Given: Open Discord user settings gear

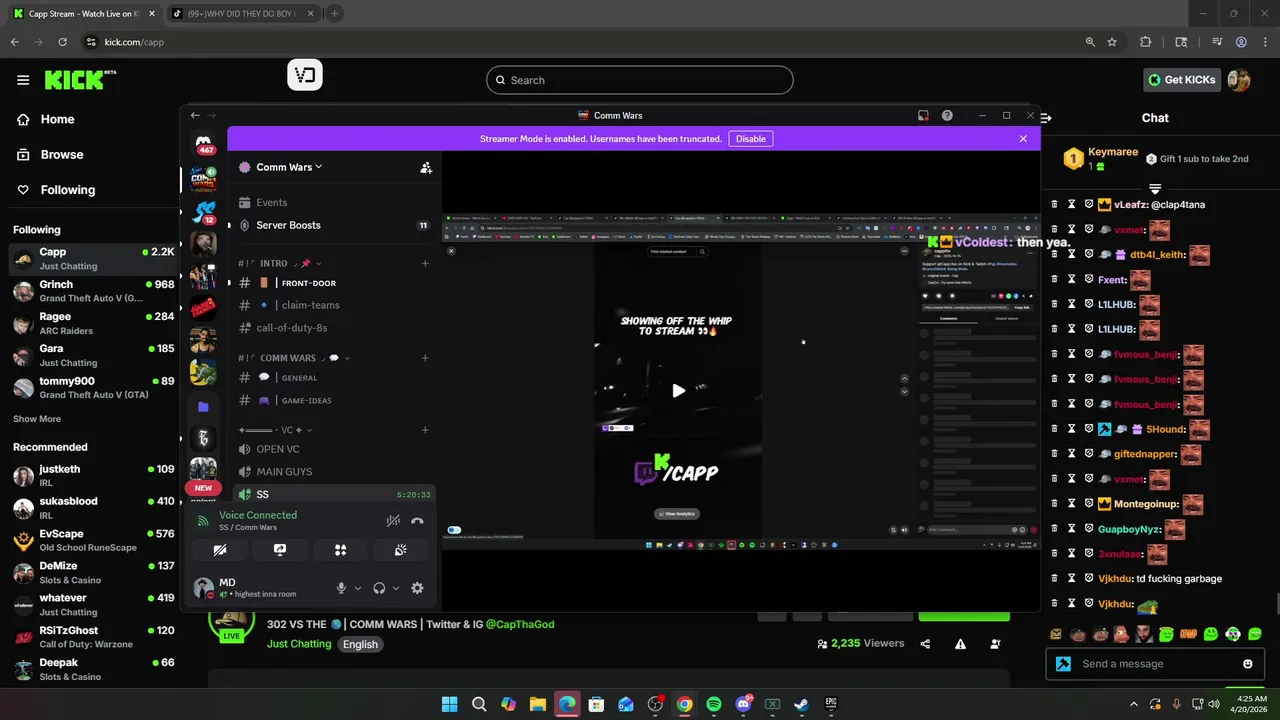Looking at the screenshot, I should click(417, 588).
